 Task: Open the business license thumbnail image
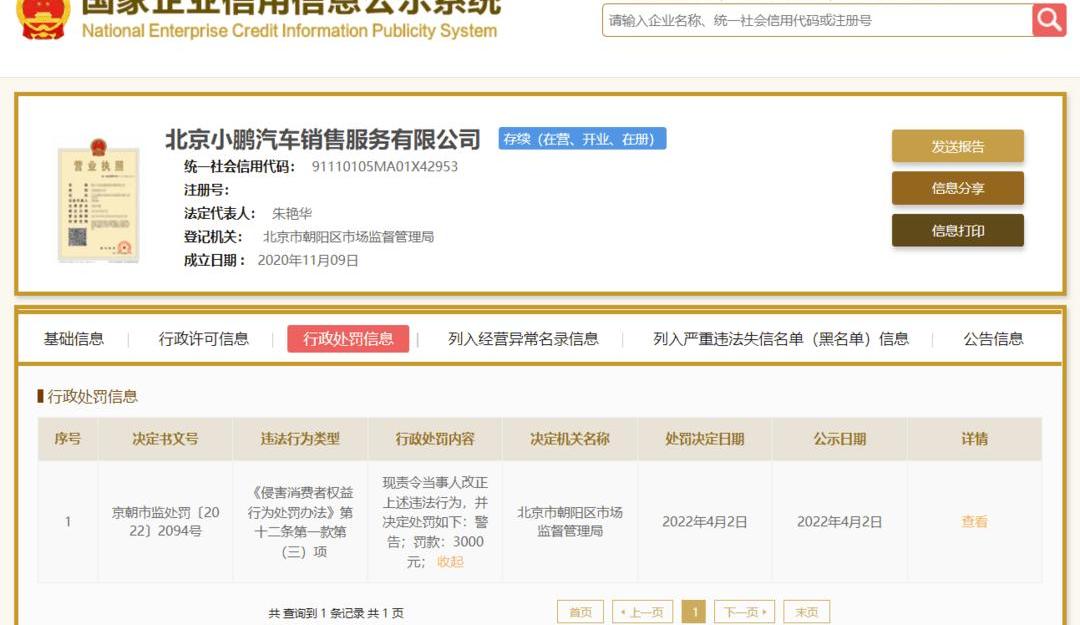pos(98,201)
